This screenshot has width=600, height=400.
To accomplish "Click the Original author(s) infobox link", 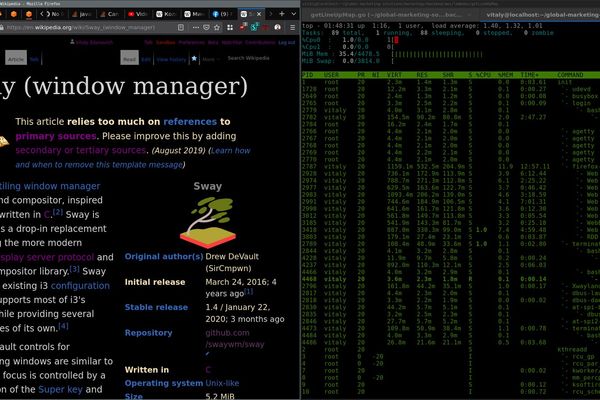I will coord(164,256).
